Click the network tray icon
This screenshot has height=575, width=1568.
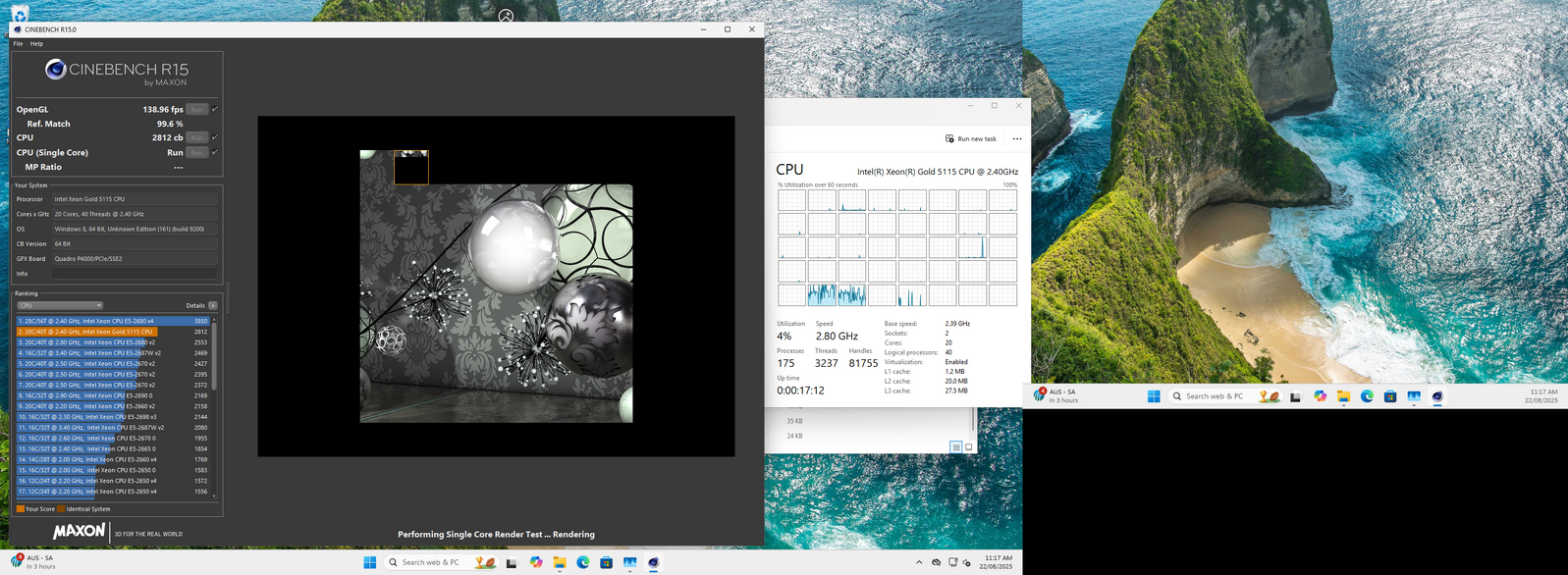952,562
